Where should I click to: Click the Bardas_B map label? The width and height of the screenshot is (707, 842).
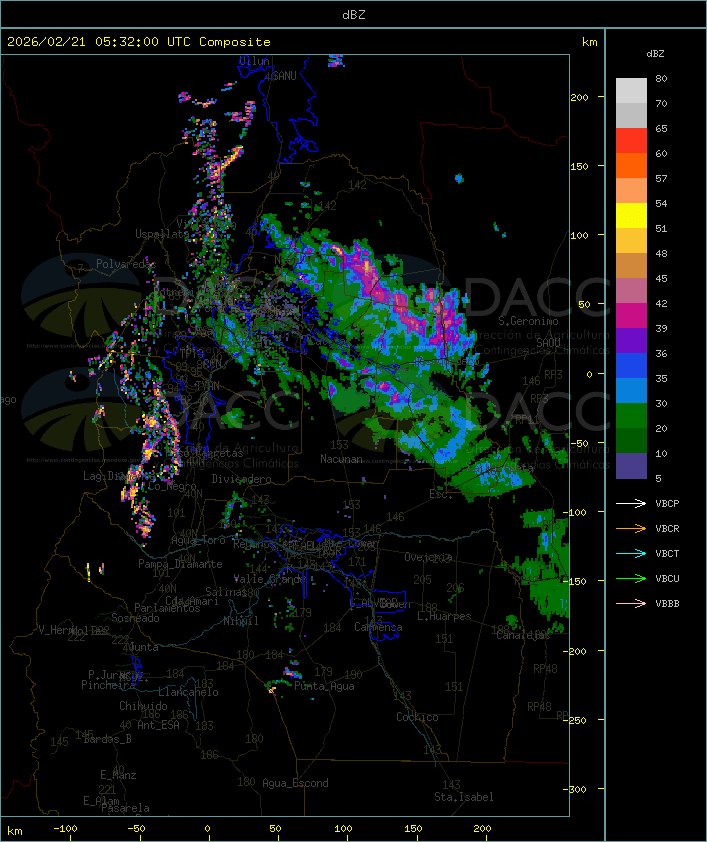(x=107, y=739)
